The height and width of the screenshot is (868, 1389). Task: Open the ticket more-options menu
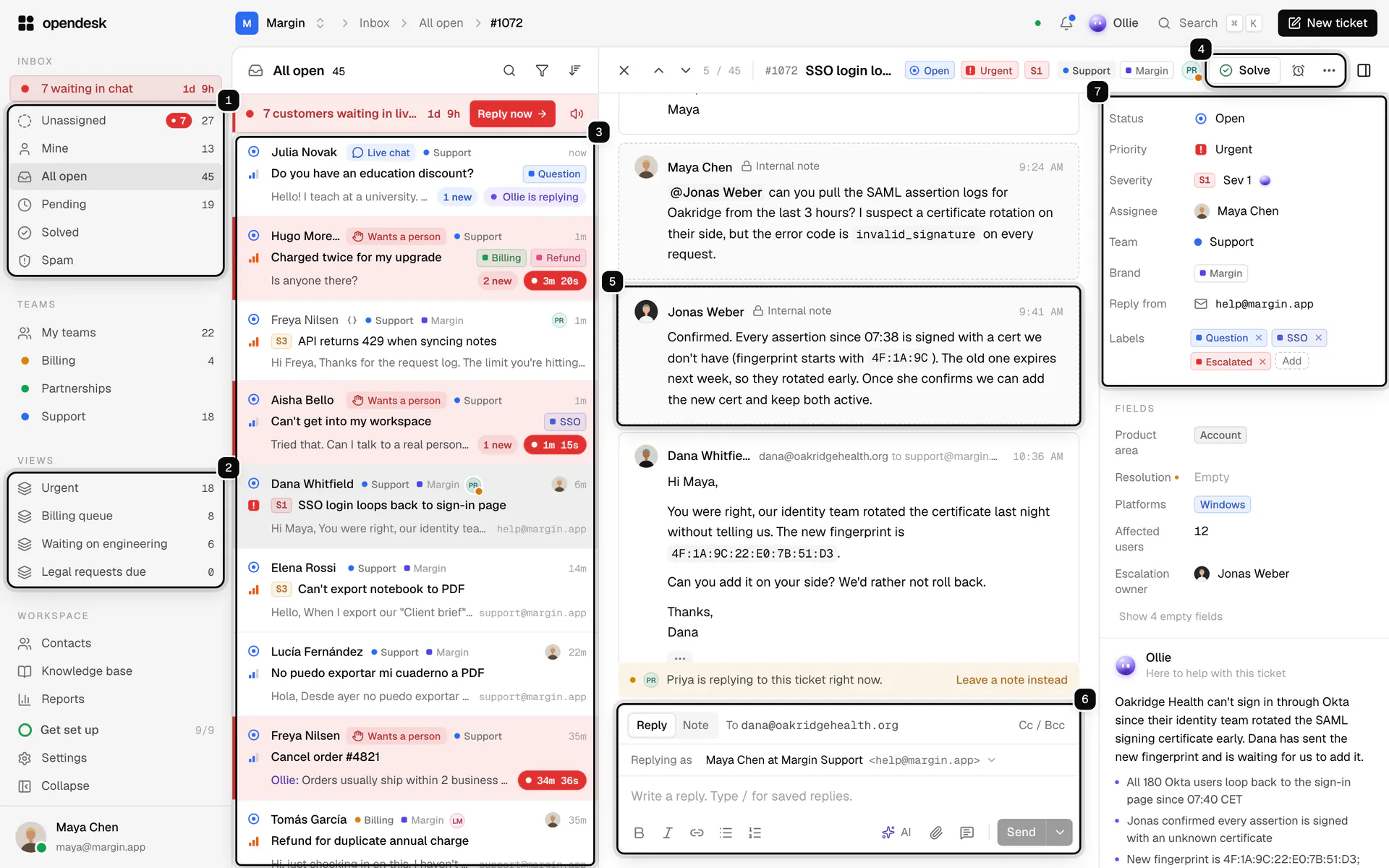coord(1329,70)
